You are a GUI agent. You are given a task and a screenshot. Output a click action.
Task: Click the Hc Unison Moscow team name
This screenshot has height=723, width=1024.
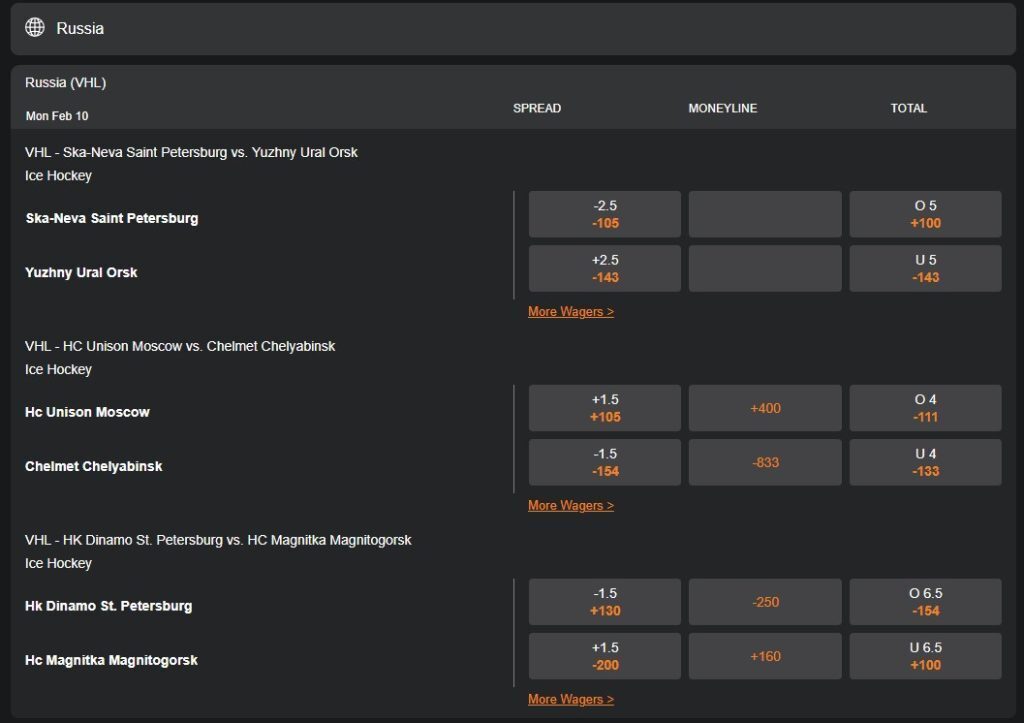tap(87, 413)
